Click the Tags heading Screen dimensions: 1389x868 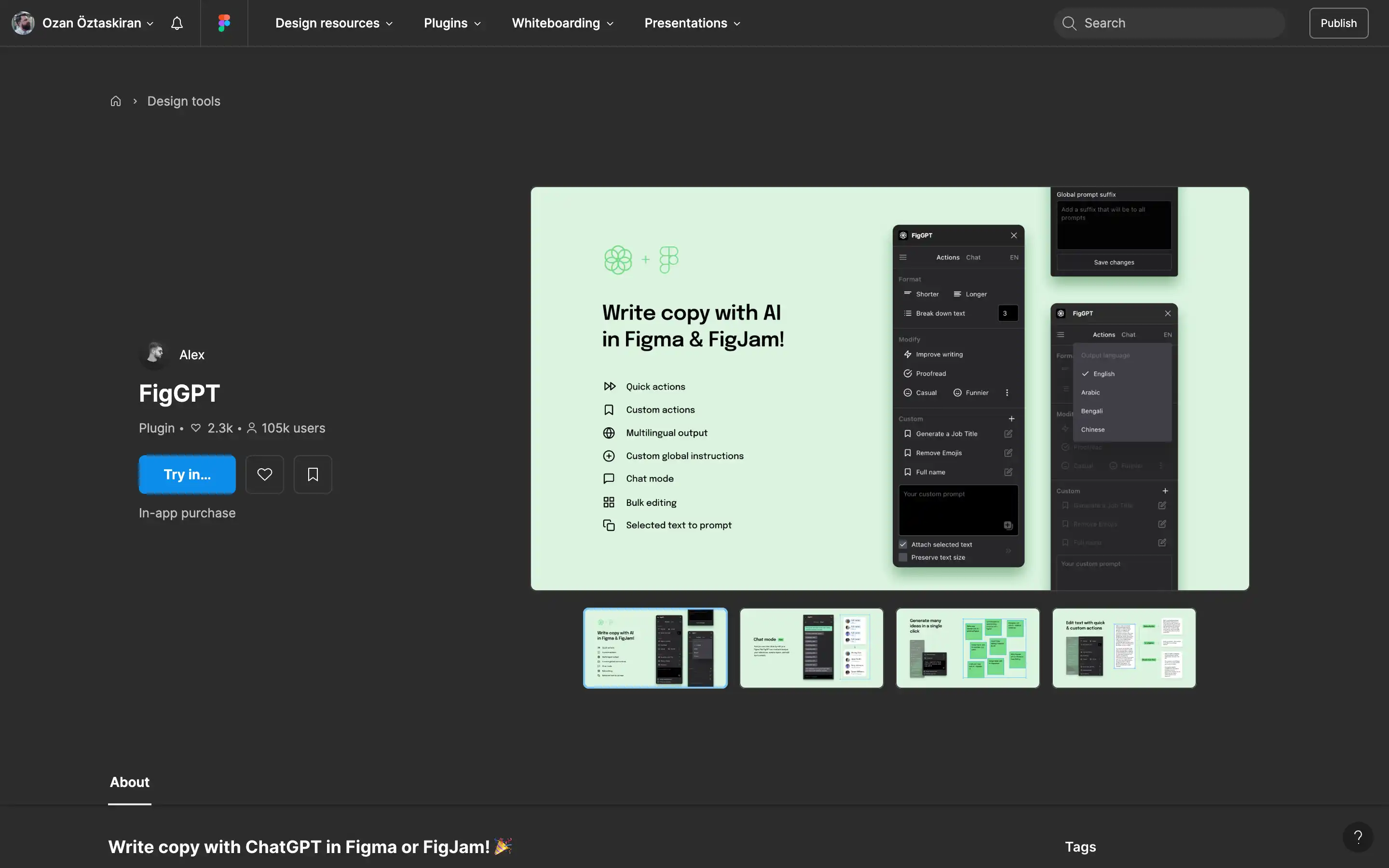pyautogui.click(x=1080, y=847)
